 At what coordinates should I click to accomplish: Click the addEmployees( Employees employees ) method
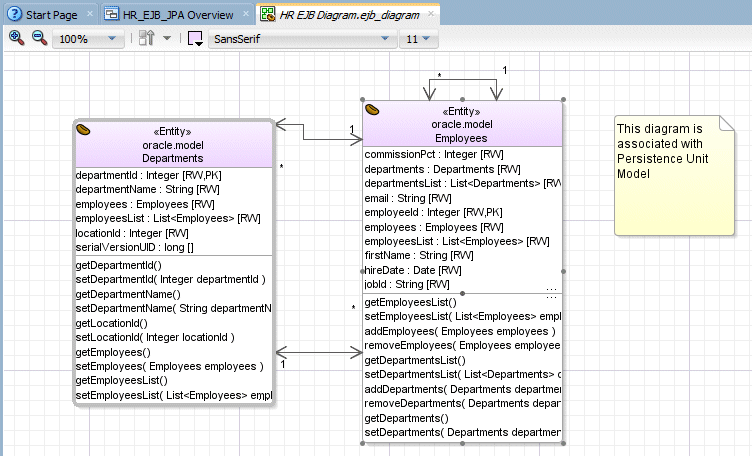click(460, 331)
